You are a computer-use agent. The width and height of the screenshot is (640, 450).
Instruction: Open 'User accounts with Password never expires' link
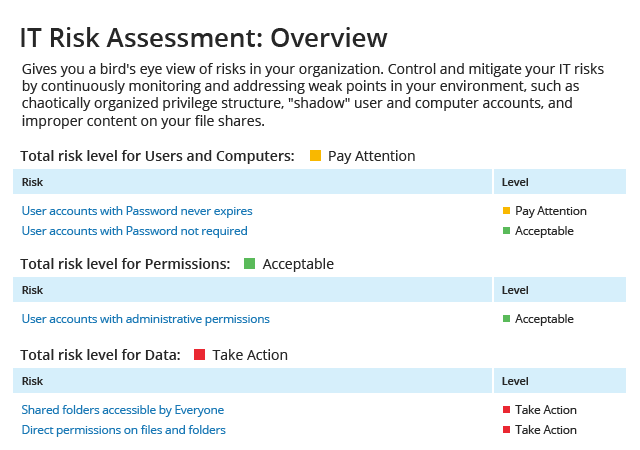137,211
